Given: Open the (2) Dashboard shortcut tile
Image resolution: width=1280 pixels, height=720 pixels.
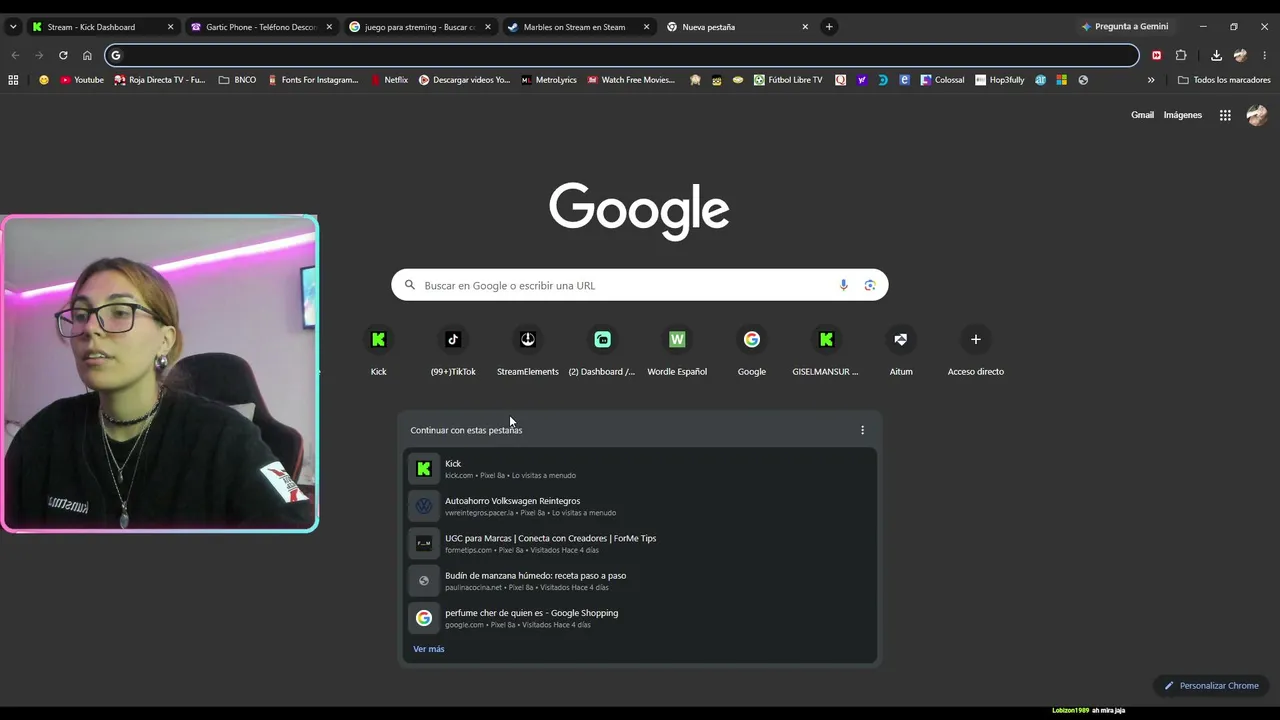Looking at the screenshot, I should pos(602,352).
